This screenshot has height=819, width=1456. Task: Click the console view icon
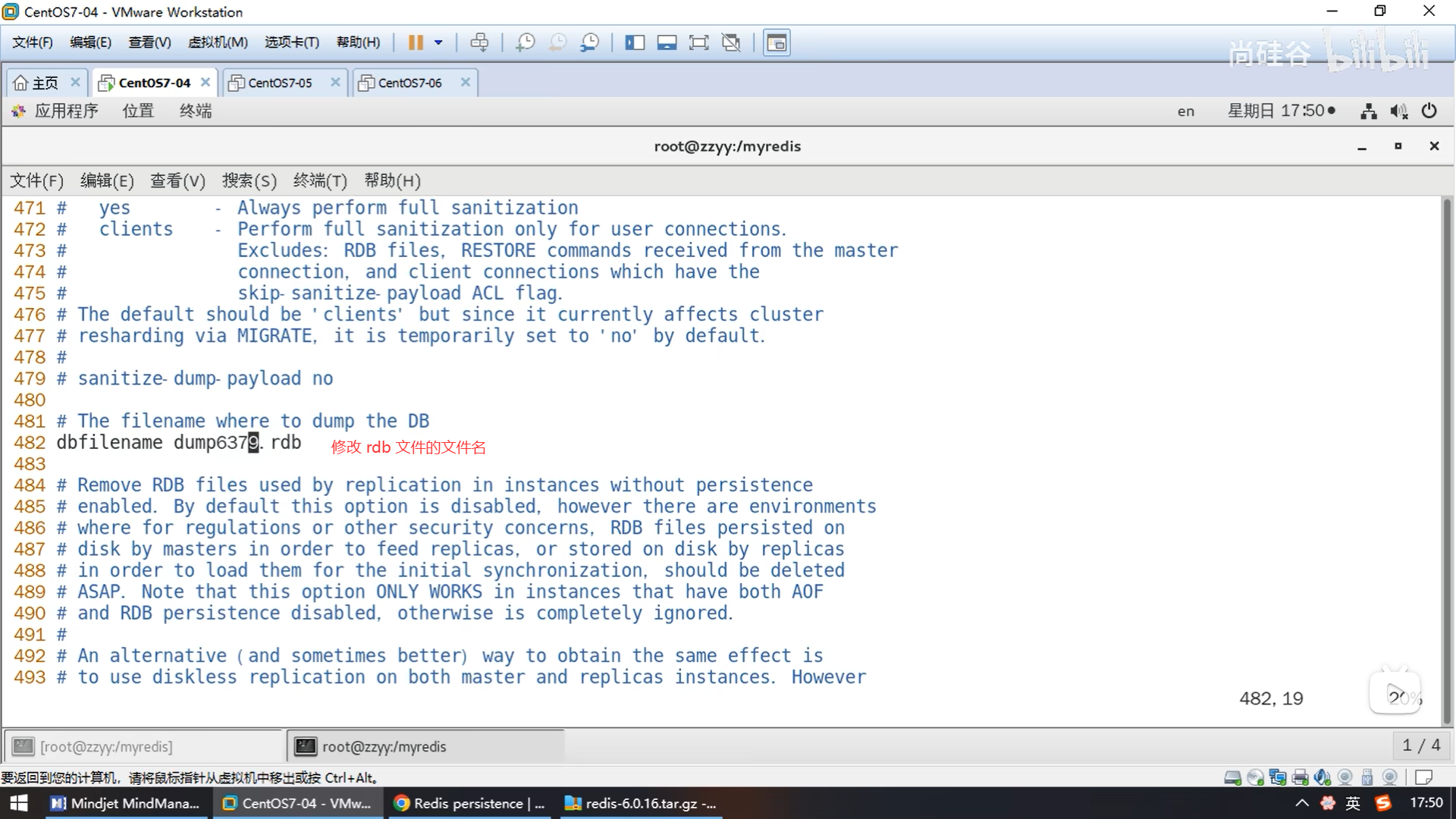click(777, 42)
